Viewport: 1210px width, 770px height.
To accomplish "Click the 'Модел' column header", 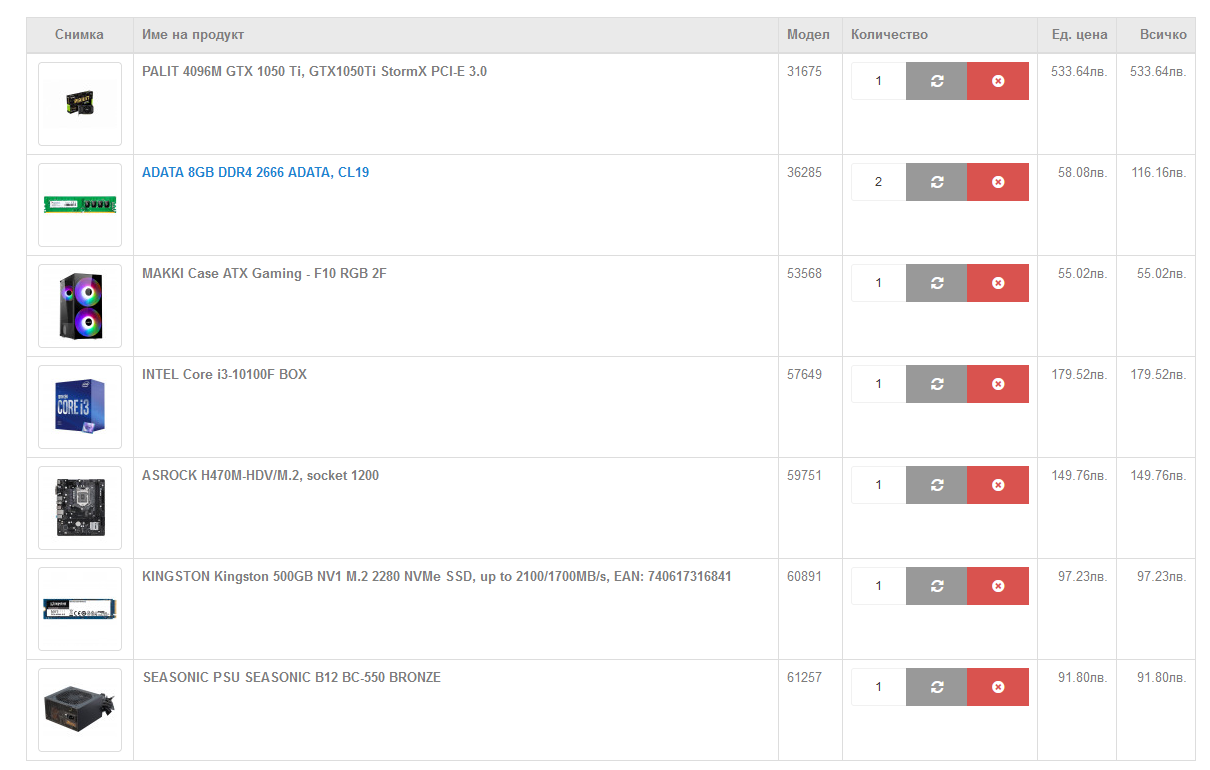I will (x=808, y=34).
